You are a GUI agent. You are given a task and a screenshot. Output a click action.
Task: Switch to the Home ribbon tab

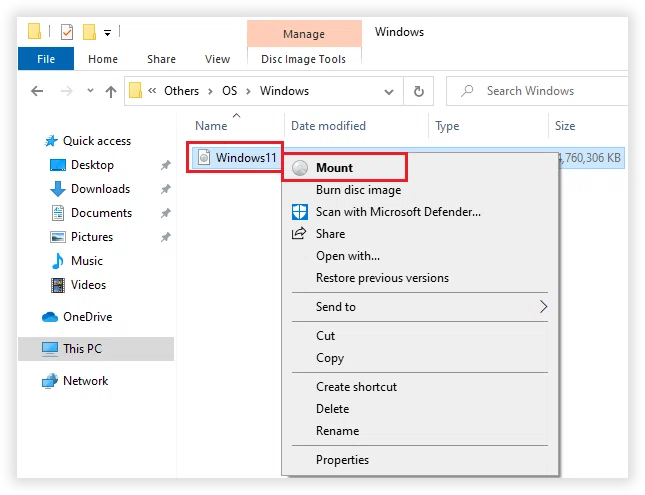(103, 59)
